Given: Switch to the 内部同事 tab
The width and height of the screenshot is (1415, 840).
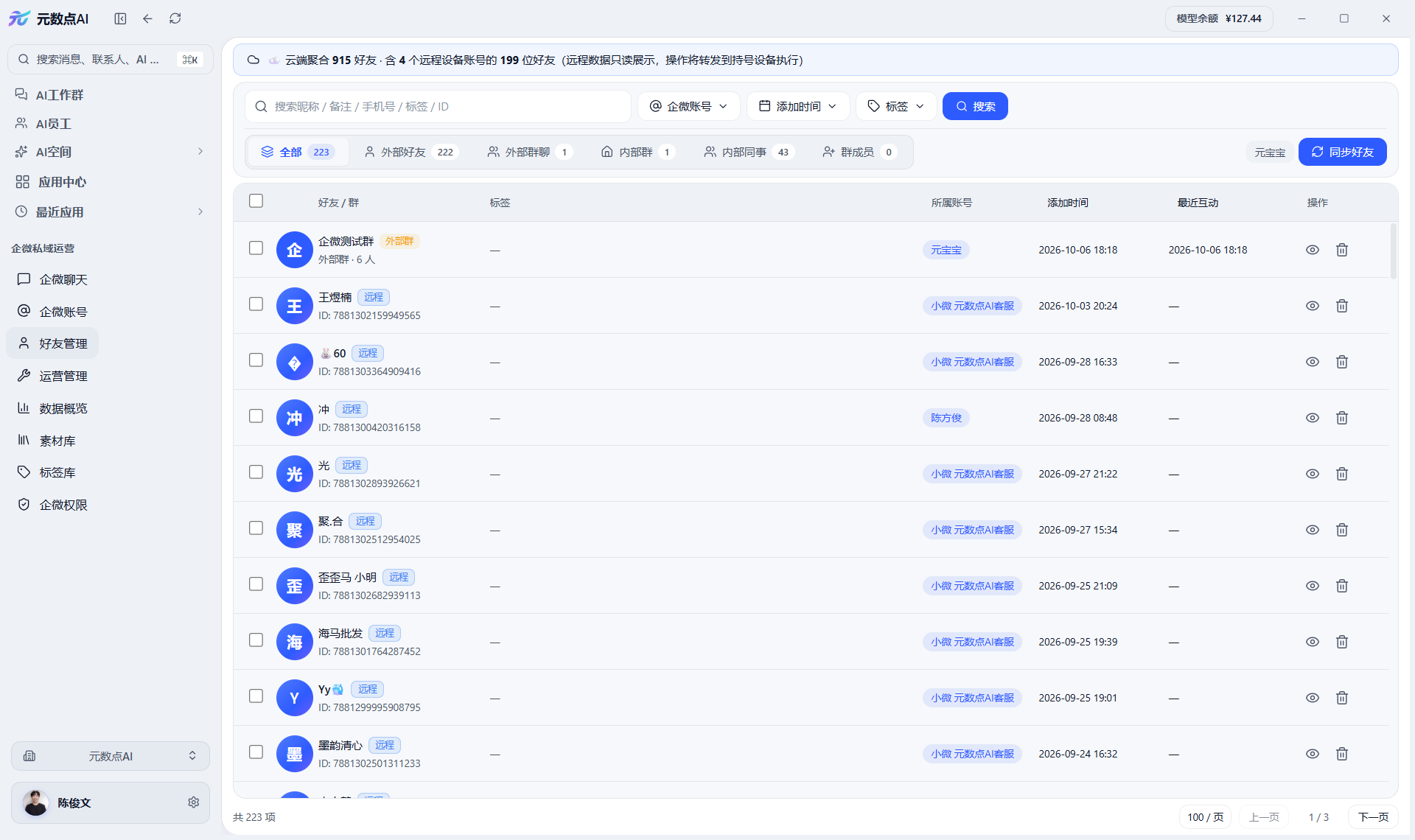Looking at the screenshot, I should (x=749, y=152).
